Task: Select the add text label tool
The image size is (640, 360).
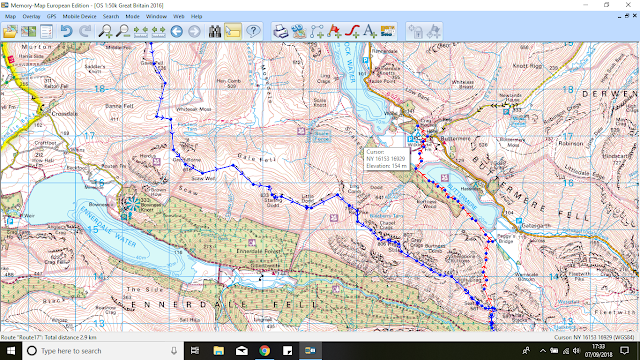Action: [370, 31]
